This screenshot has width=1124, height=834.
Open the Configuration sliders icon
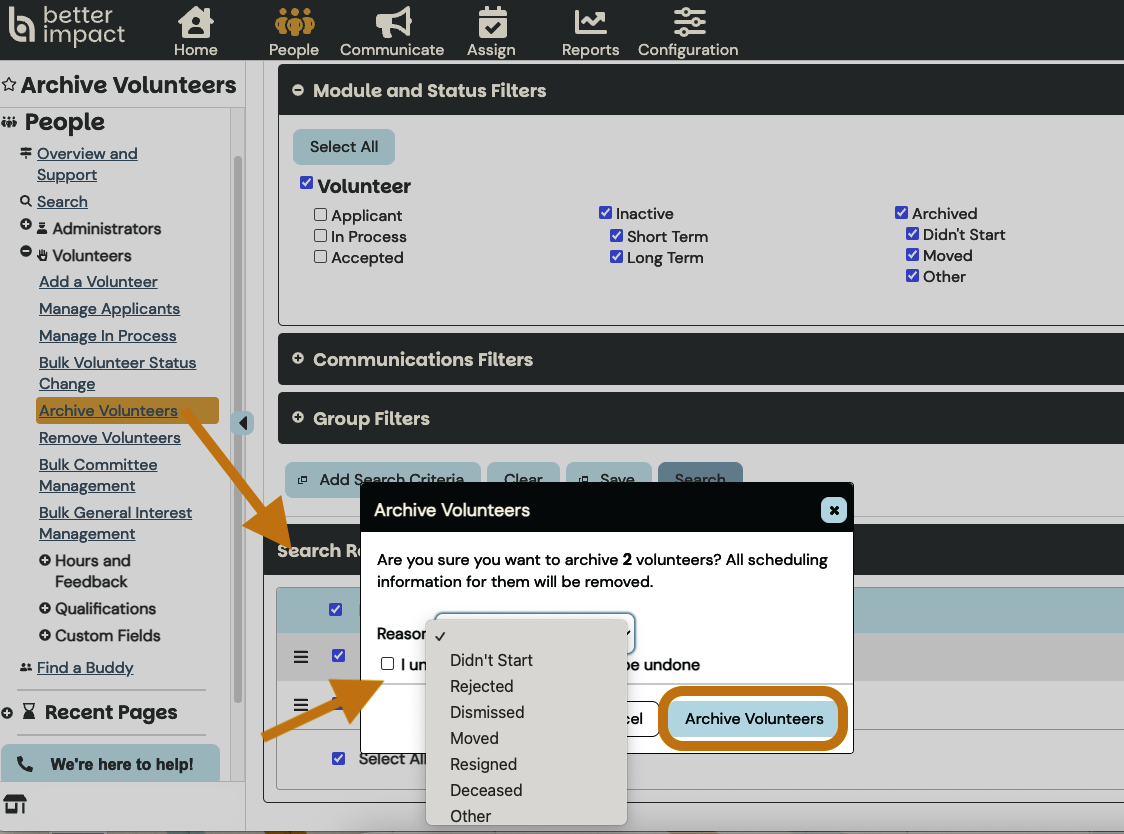688,23
